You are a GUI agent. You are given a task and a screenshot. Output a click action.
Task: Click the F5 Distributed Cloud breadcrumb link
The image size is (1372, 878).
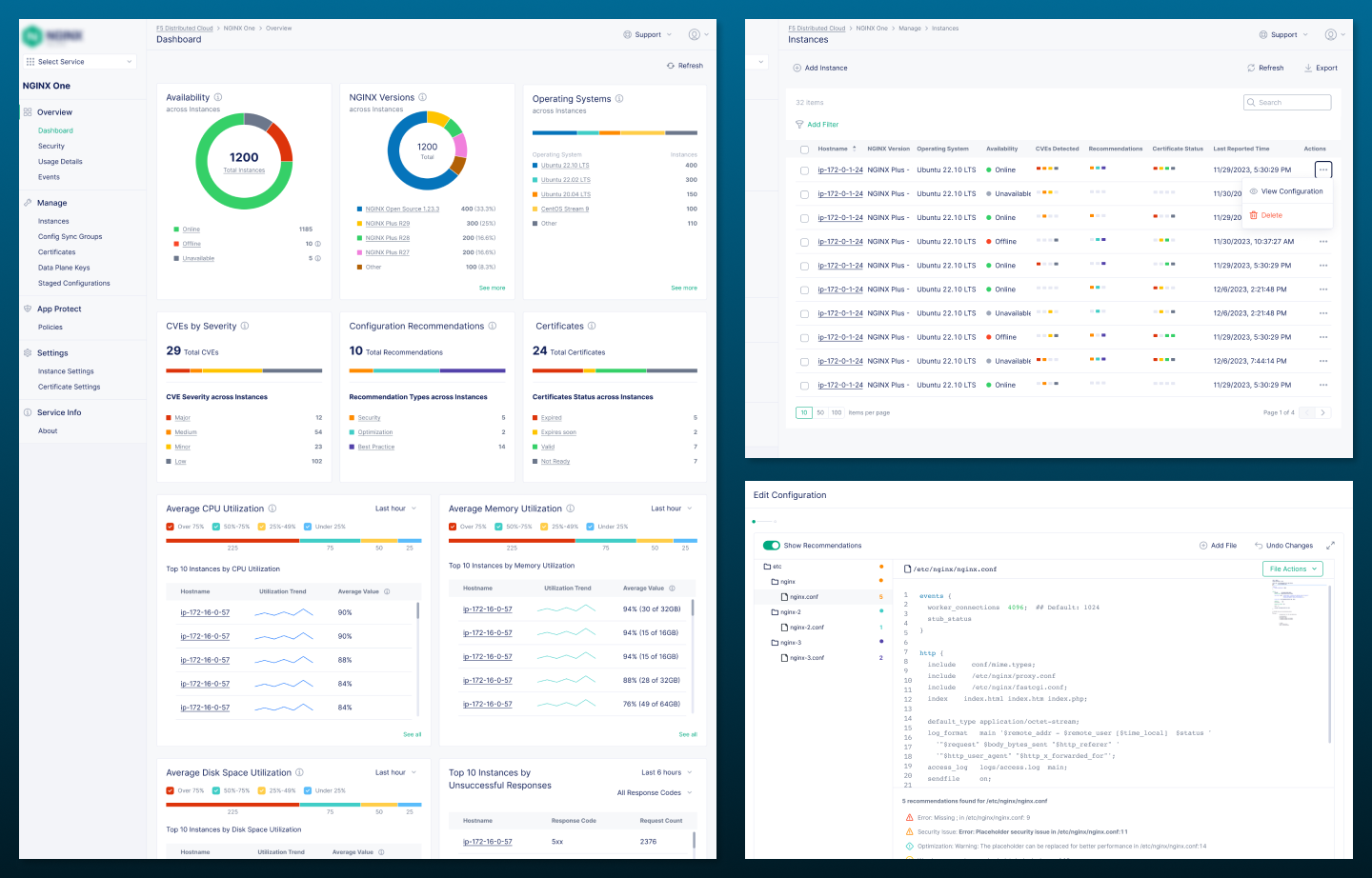[x=185, y=28]
